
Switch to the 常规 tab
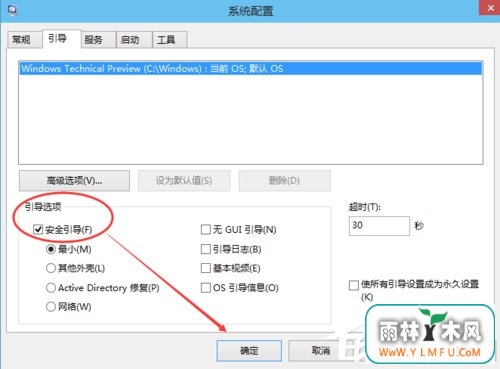25,40
